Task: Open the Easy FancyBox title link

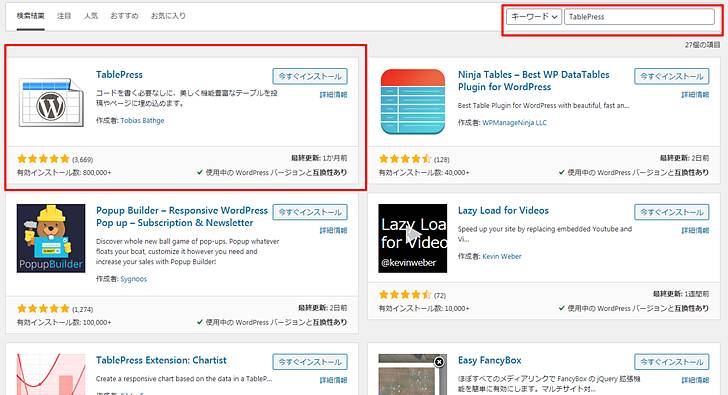Action: click(489, 360)
